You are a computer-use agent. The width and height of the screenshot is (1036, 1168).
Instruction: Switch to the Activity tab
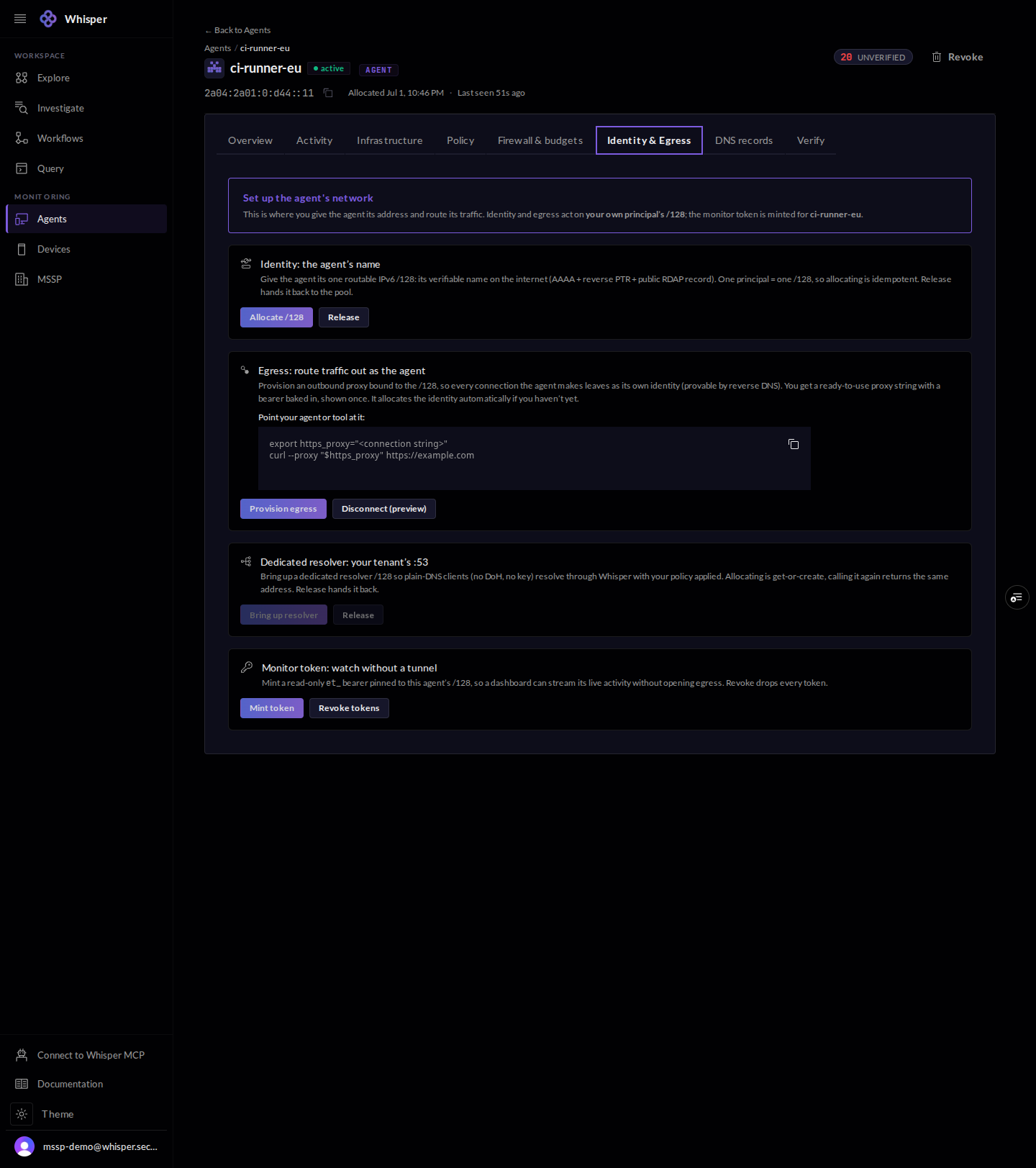(314, 140)
